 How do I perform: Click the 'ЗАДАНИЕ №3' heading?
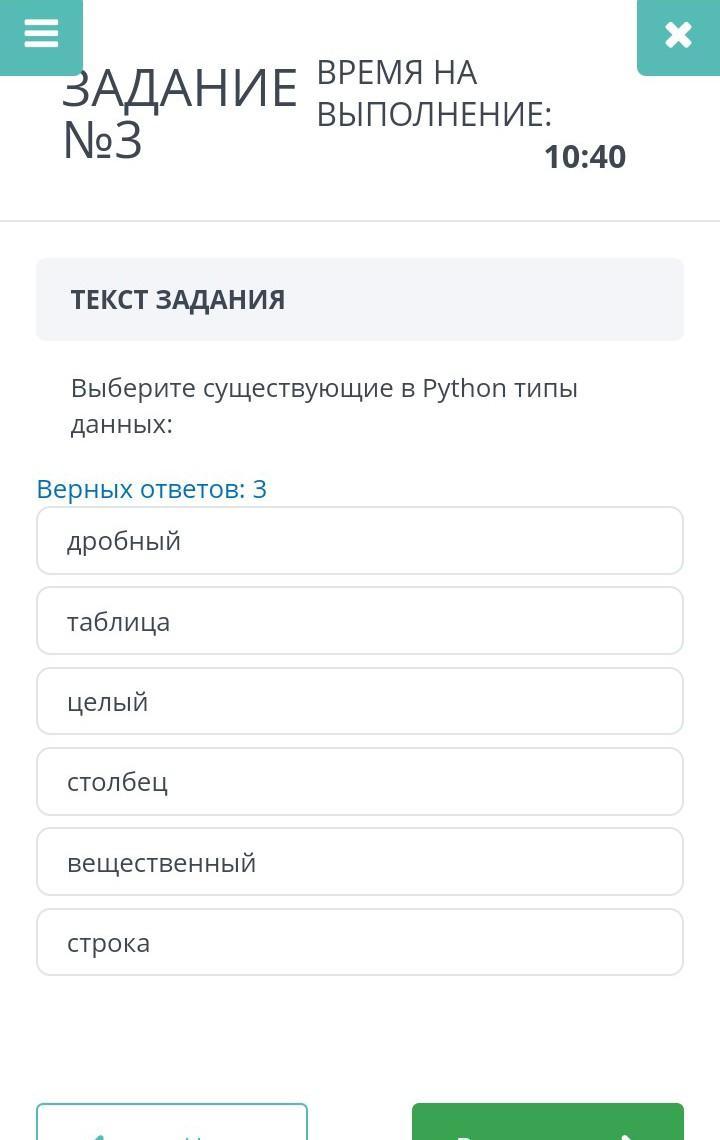pyautogui.click(x=178, y=113)
